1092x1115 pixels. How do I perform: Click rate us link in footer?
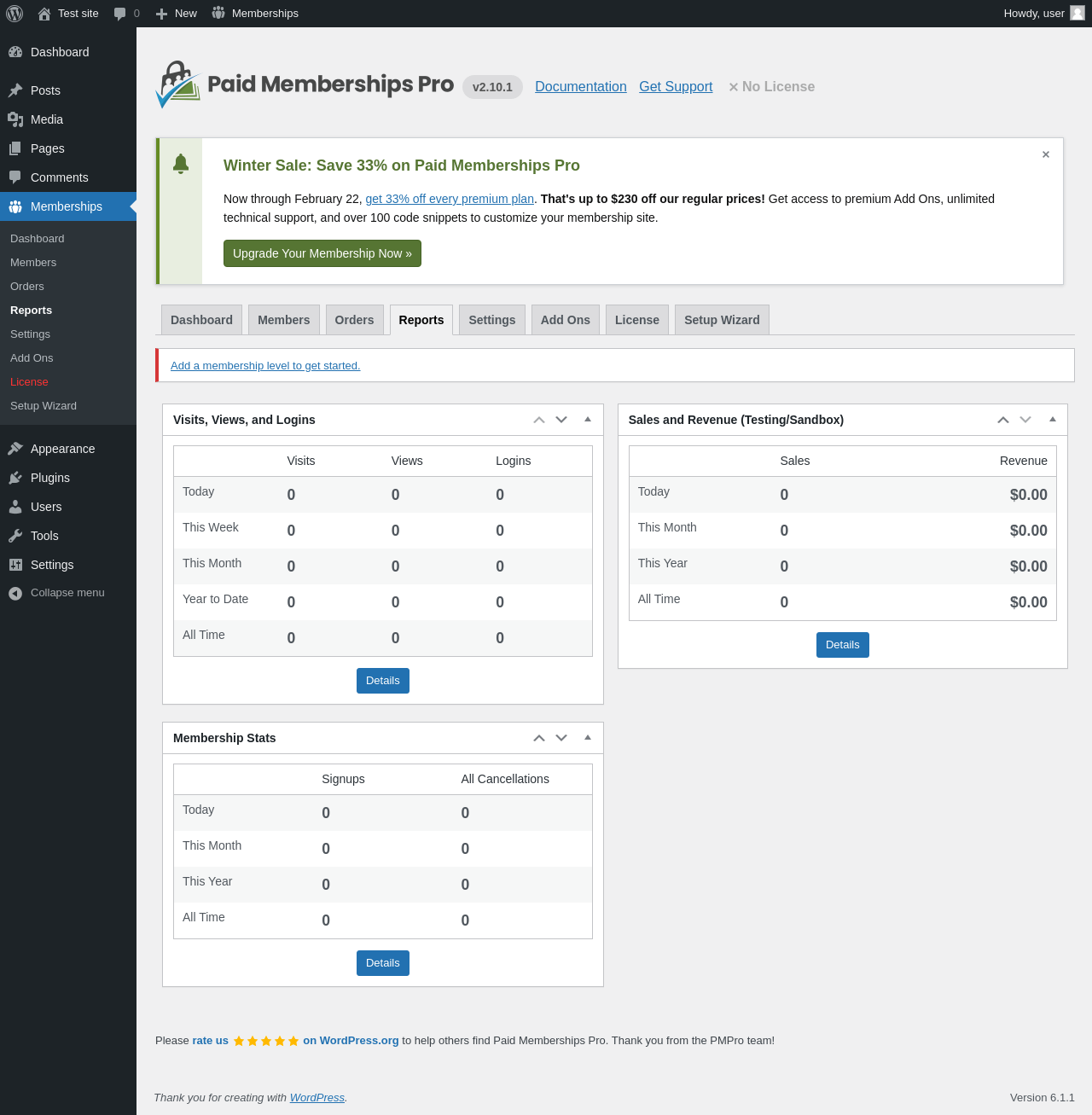[x=210, y=1041]
